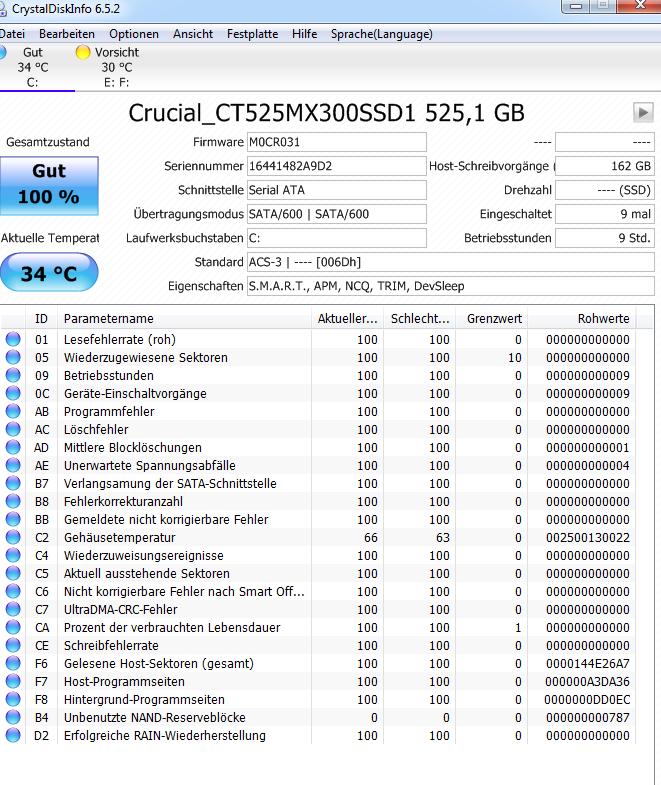Viewport: 661px width, 785px height.
Task: Click the Gut 100 % health status button
Action: pyautogui.click(x=49, y=186)
